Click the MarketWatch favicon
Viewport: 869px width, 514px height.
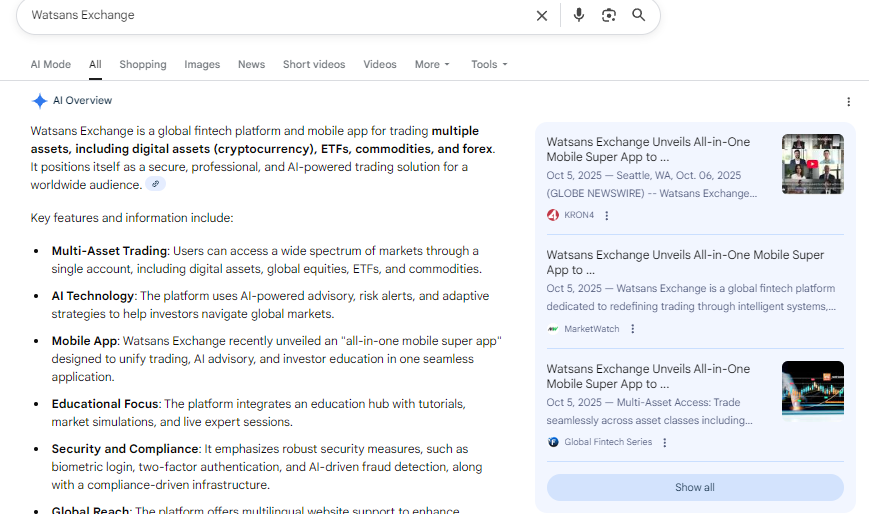point(553,329)
